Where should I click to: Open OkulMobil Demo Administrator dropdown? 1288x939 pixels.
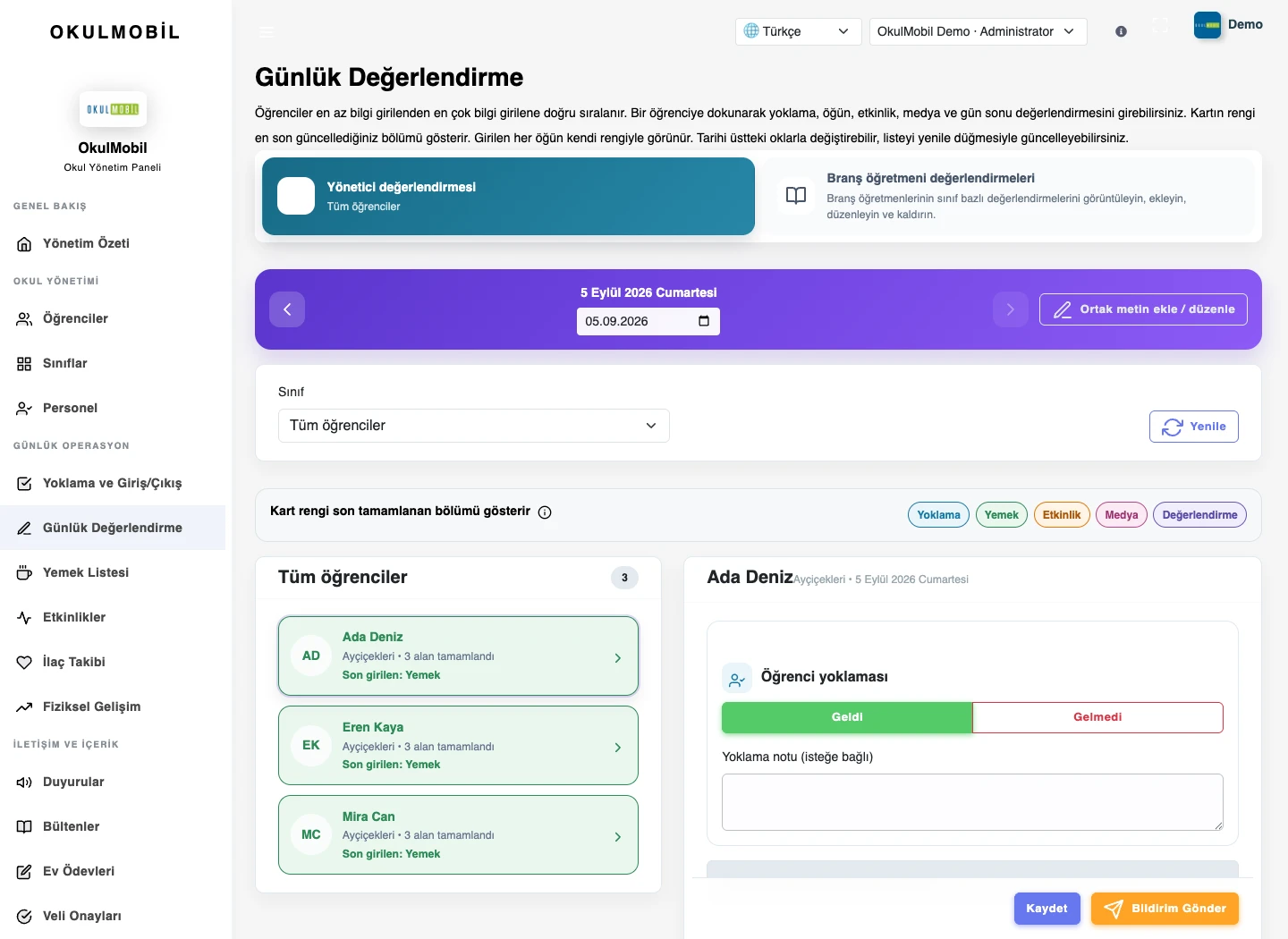(x=978, y=31)
